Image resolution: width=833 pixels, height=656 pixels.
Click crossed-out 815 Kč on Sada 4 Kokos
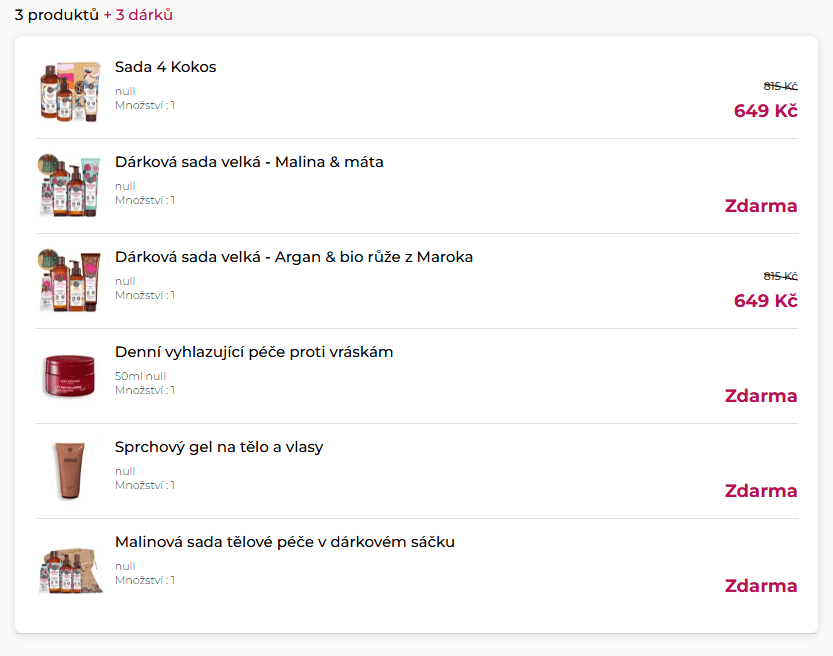(780, 86)
